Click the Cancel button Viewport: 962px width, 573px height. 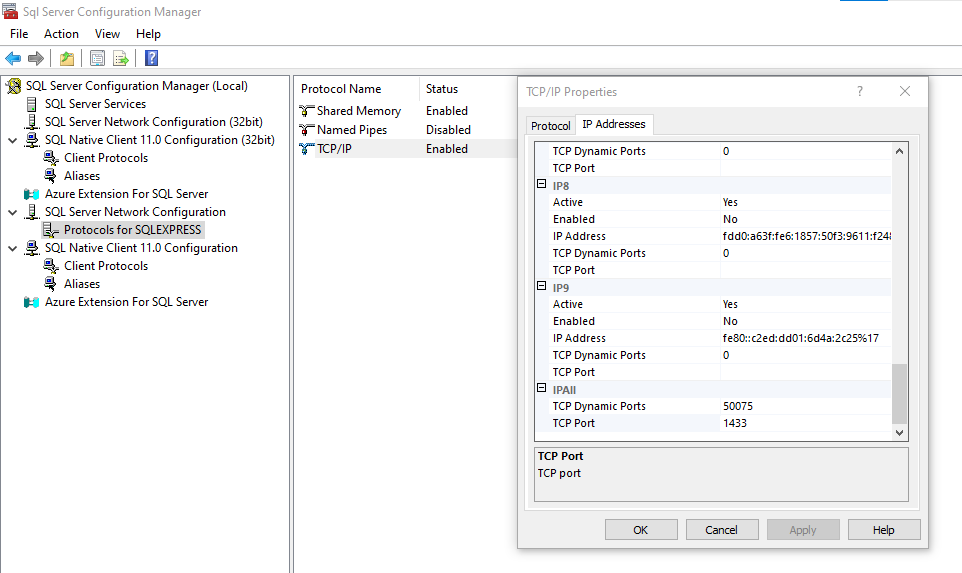coord(721,530)
